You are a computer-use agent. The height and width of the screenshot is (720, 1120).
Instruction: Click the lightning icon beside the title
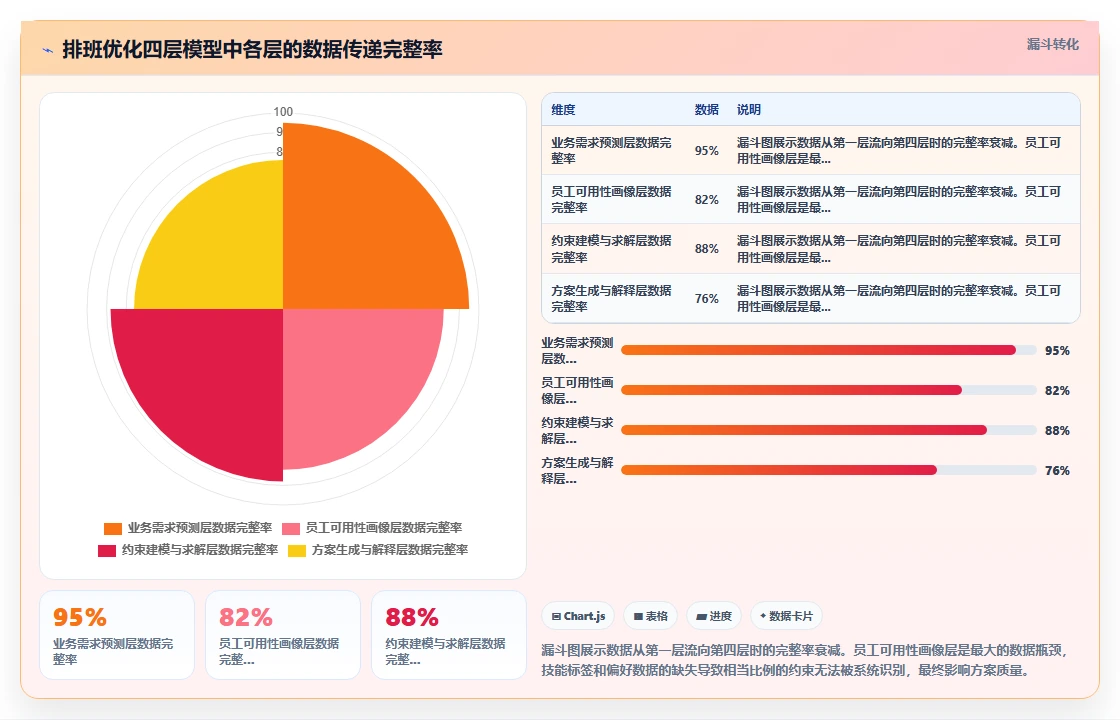48,50
